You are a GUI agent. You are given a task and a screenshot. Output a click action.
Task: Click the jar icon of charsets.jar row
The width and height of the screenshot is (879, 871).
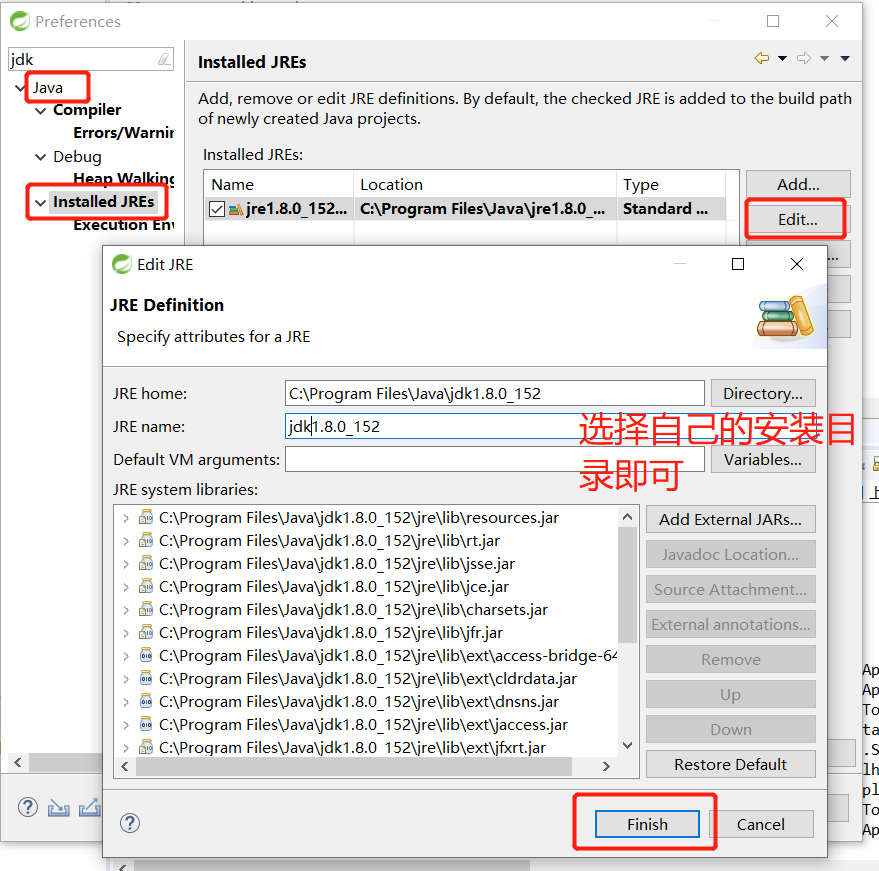tap(146, 609)
